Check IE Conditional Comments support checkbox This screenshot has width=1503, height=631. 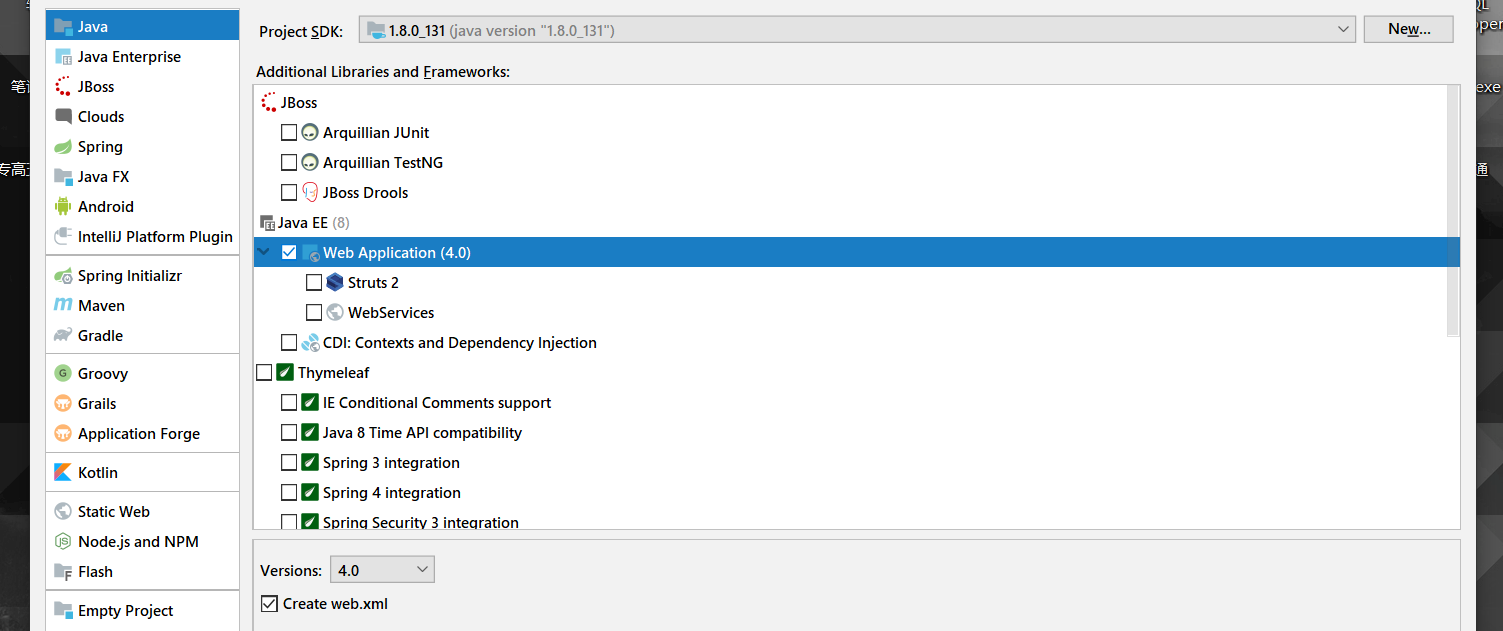pos(289,402)
